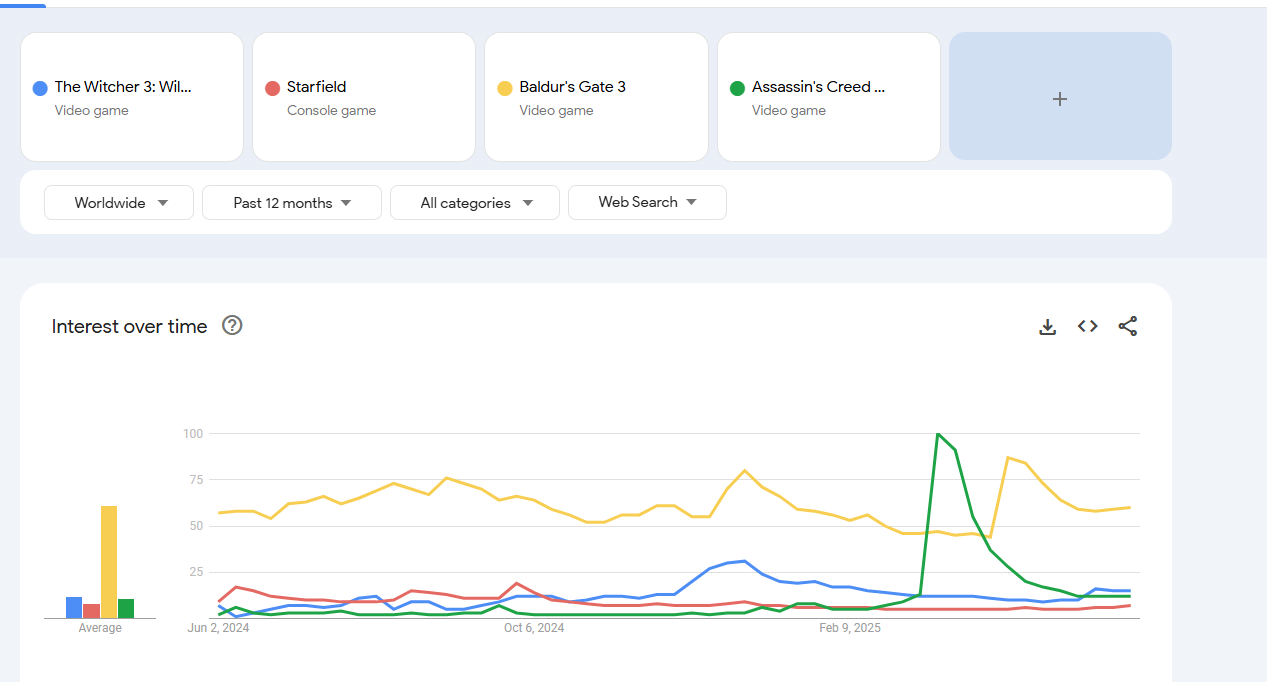This screenshot has width=1267, height=682.
Task: Click the red average bar
Action: click(91, 611)
